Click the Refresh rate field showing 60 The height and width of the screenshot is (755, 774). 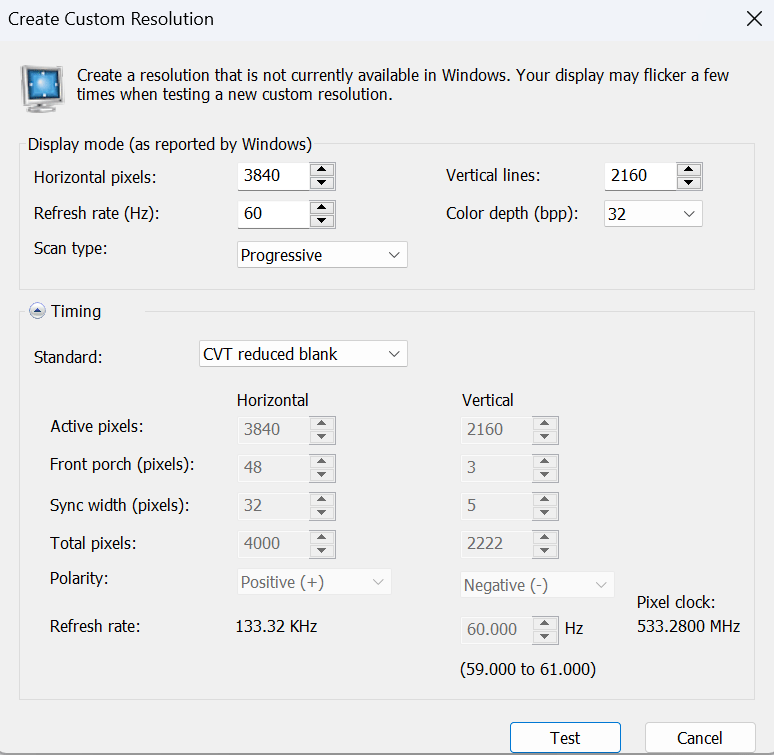pos(273,214)
